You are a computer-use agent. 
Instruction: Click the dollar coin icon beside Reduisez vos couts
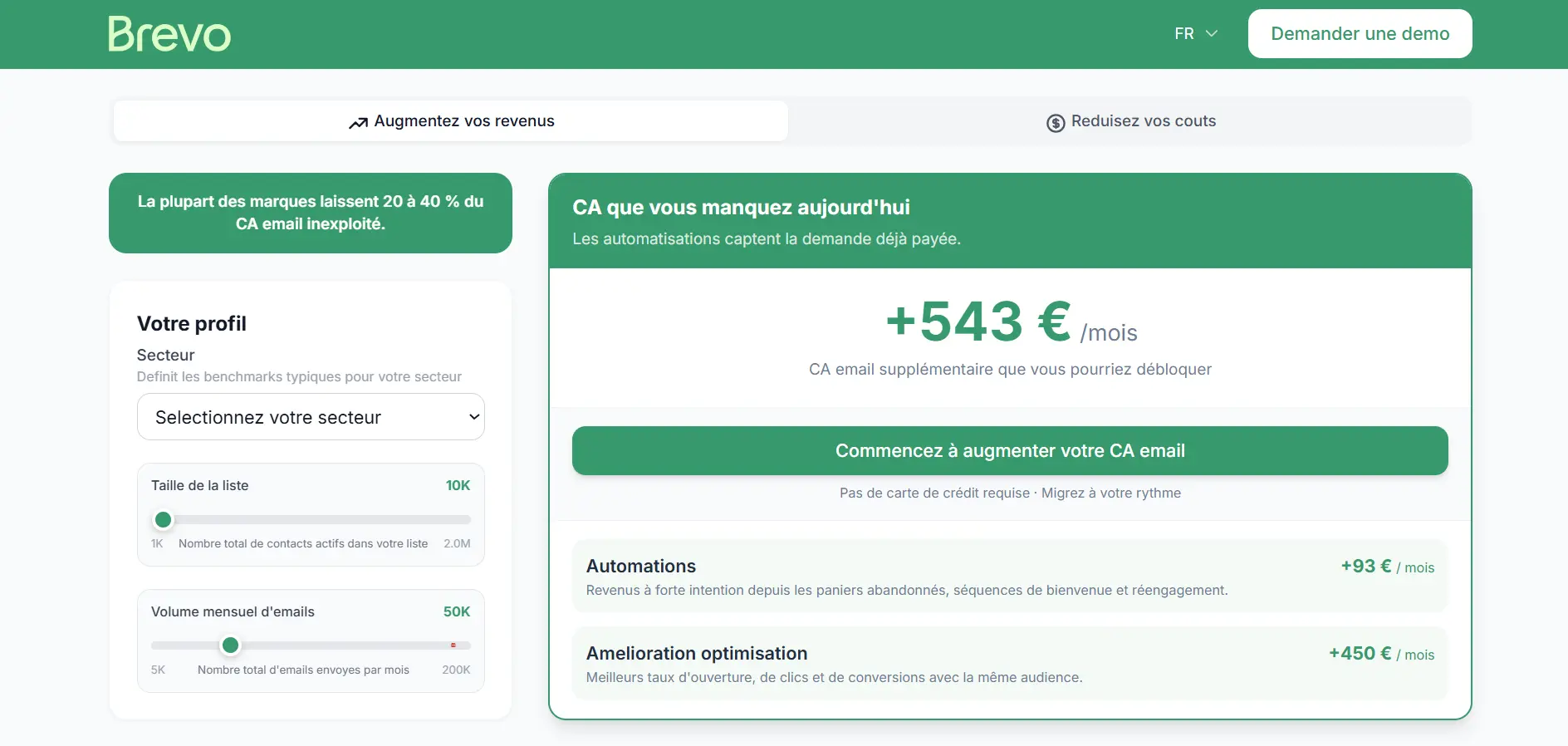coord(1054,121)
